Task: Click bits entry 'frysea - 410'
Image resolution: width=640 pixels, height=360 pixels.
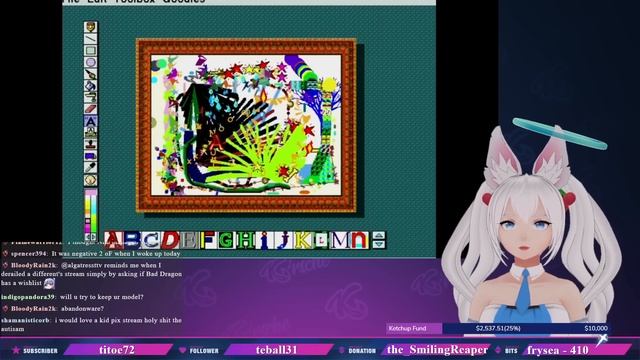Action: [x=558, y=350]
